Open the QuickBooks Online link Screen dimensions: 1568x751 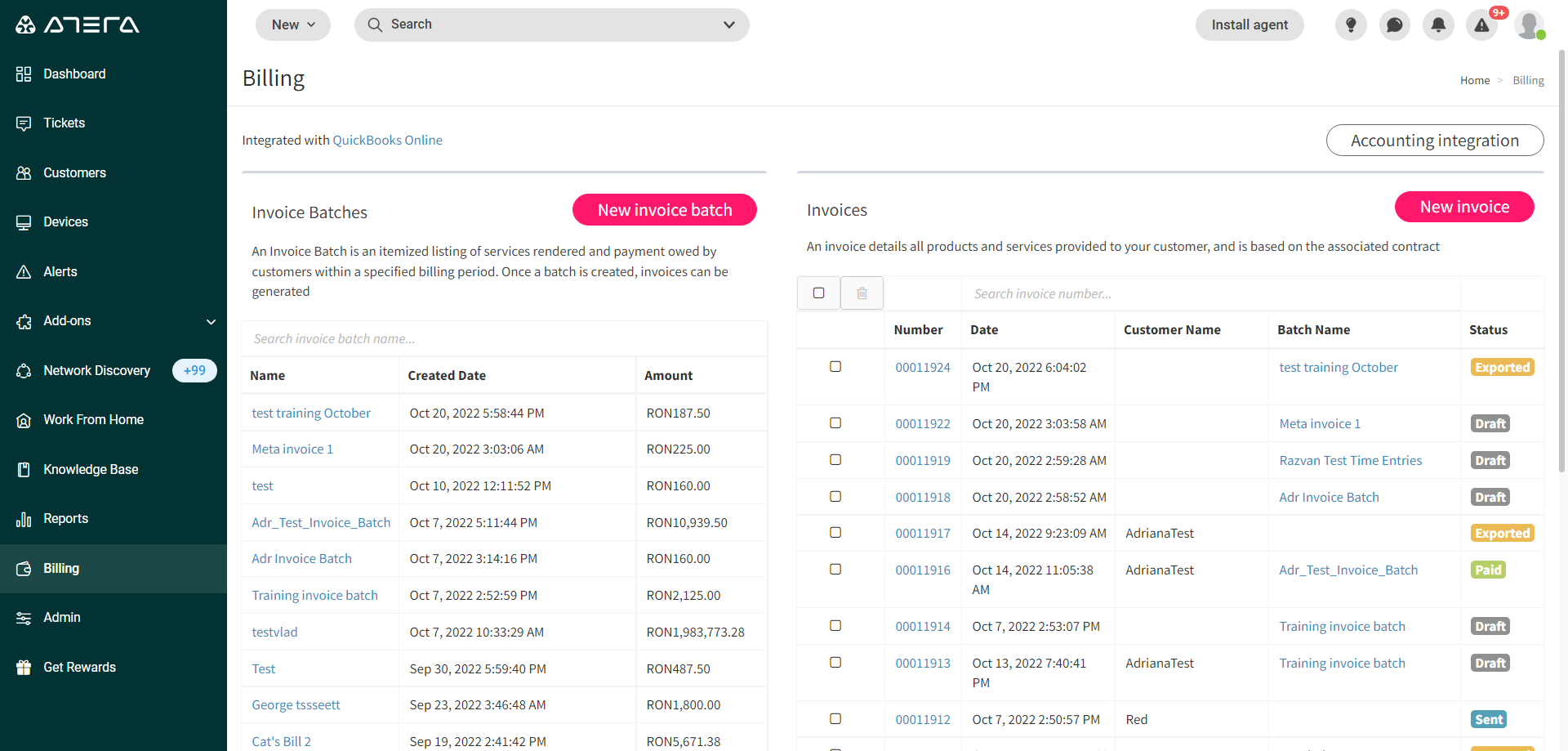pyautogui.click(x=387, y=140)
